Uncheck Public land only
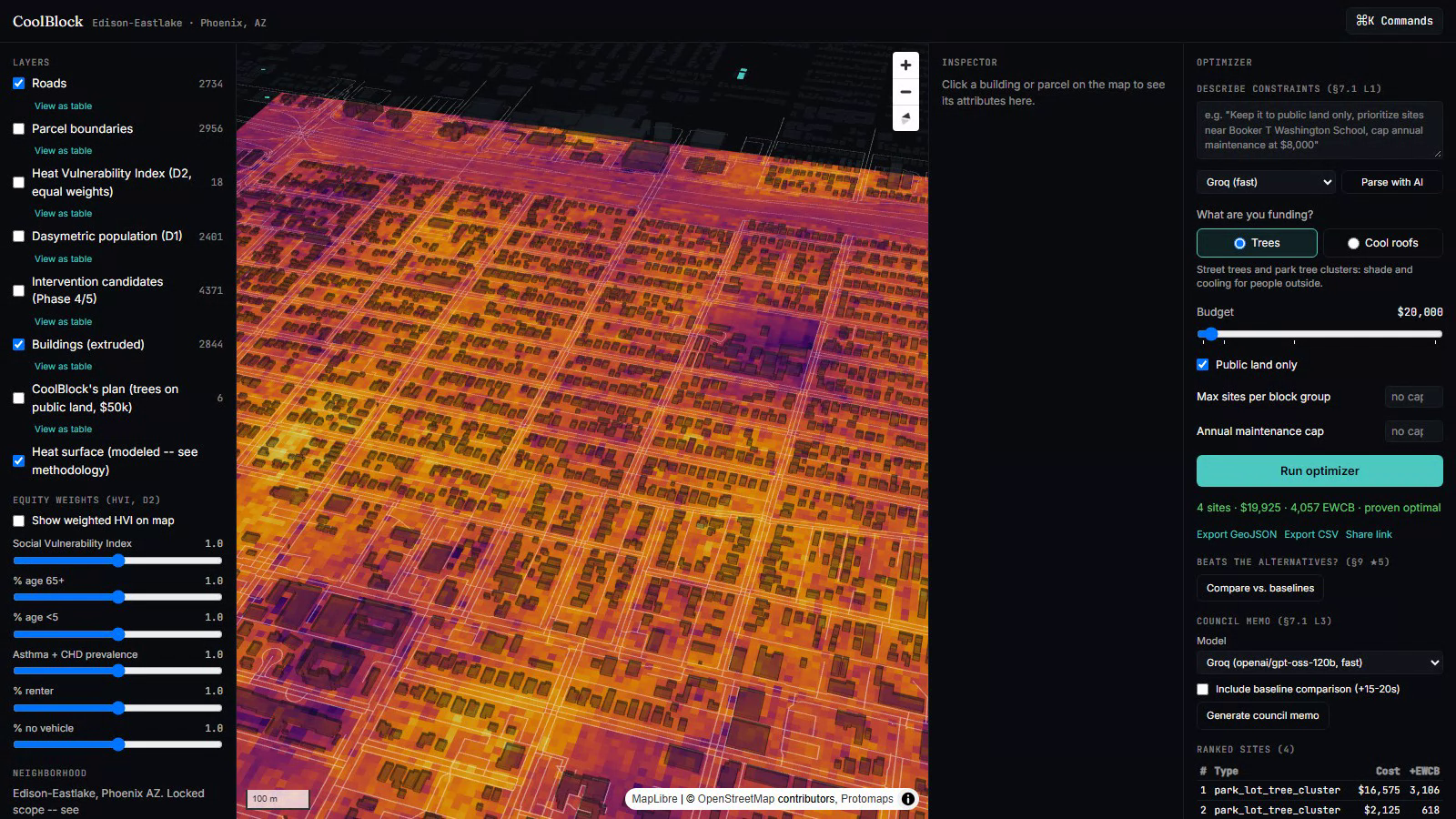 pyautogui.click(x=1202, y=364)
